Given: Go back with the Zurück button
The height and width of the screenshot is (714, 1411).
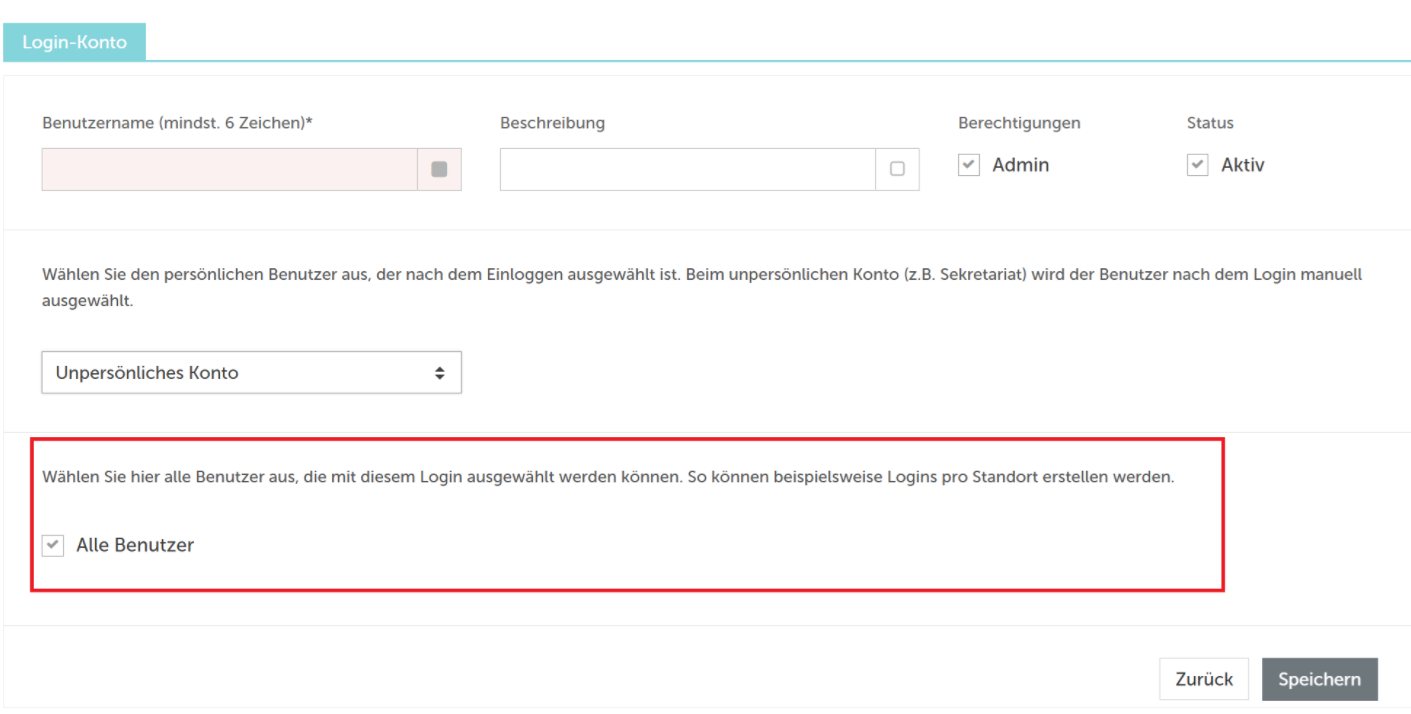Looking at the screenshot, I should pyautogui.click(x=1204, y=679).
